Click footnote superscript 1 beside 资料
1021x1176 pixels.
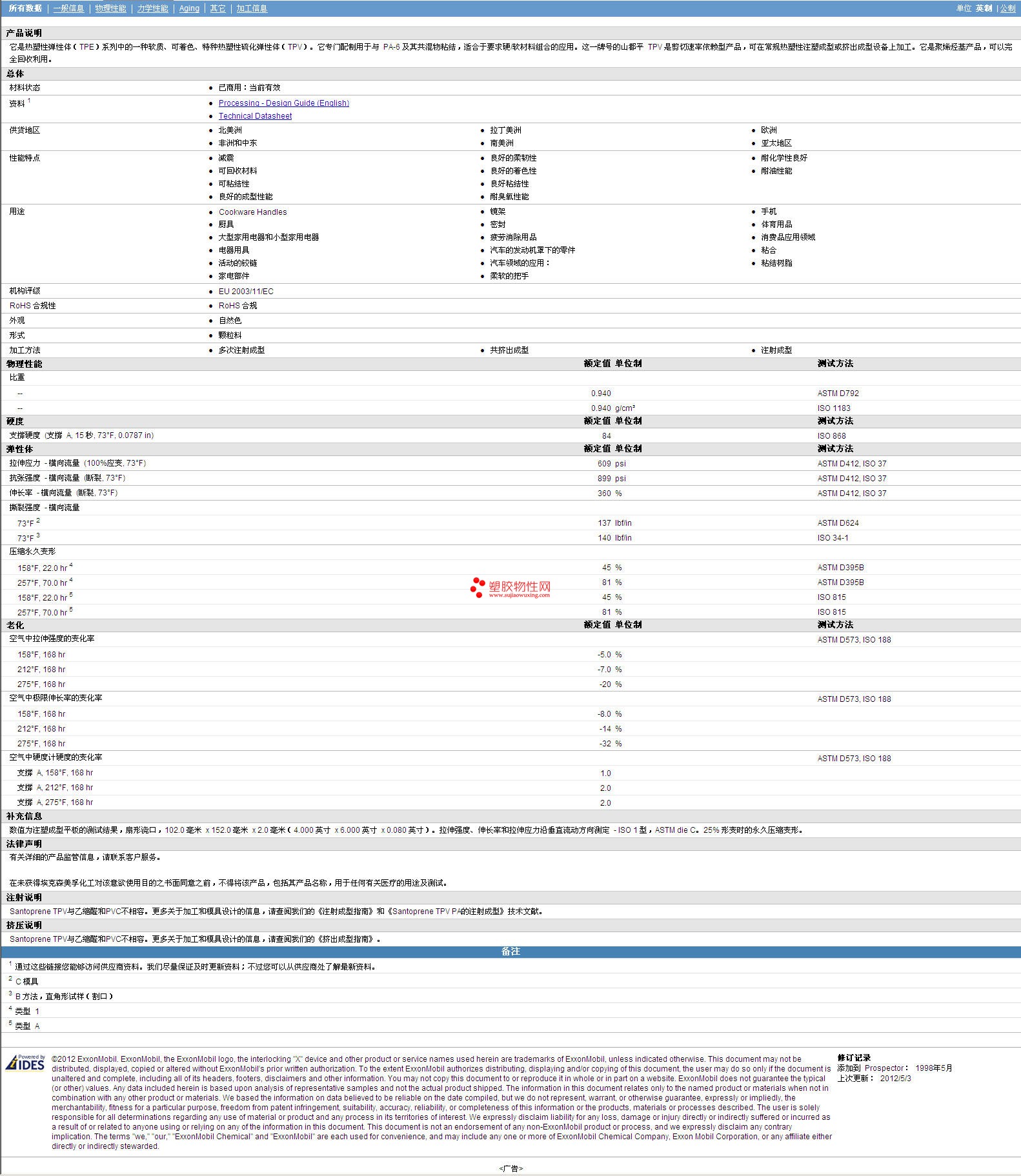tap(29, 101)
